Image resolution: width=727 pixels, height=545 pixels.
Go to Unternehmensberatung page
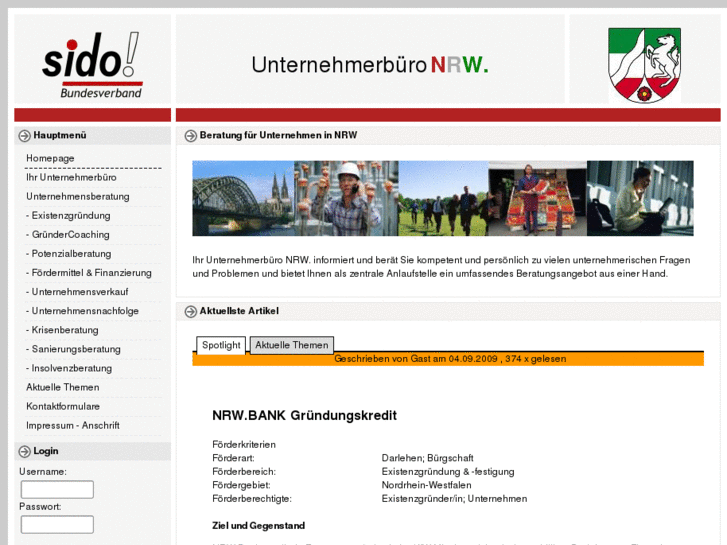point(78,196)
